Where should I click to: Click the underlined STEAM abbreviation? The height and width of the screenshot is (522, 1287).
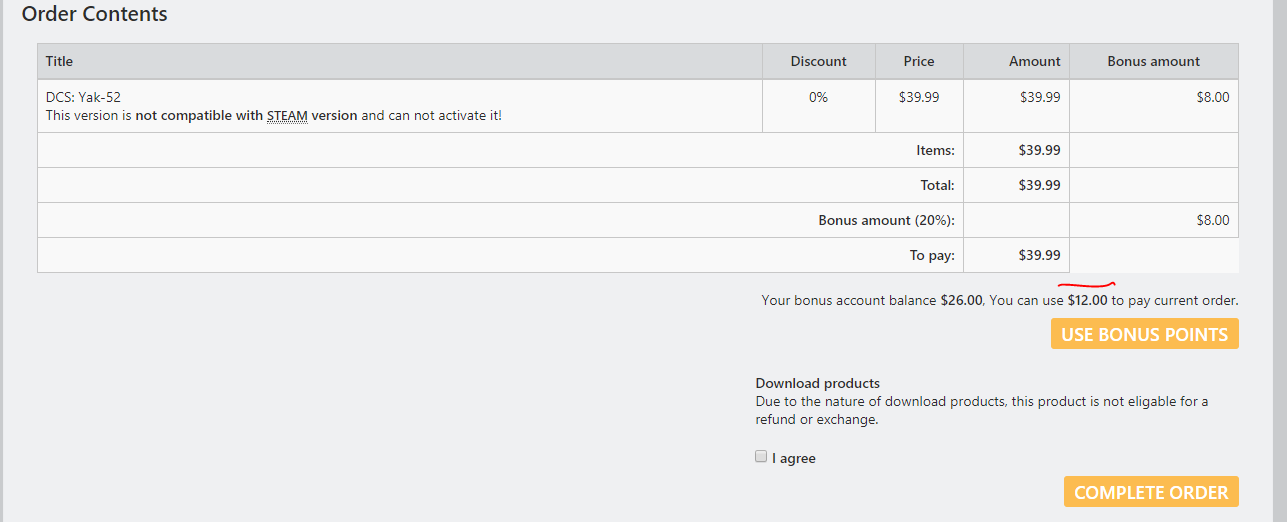pyautogui.click(x=287, y=115)
